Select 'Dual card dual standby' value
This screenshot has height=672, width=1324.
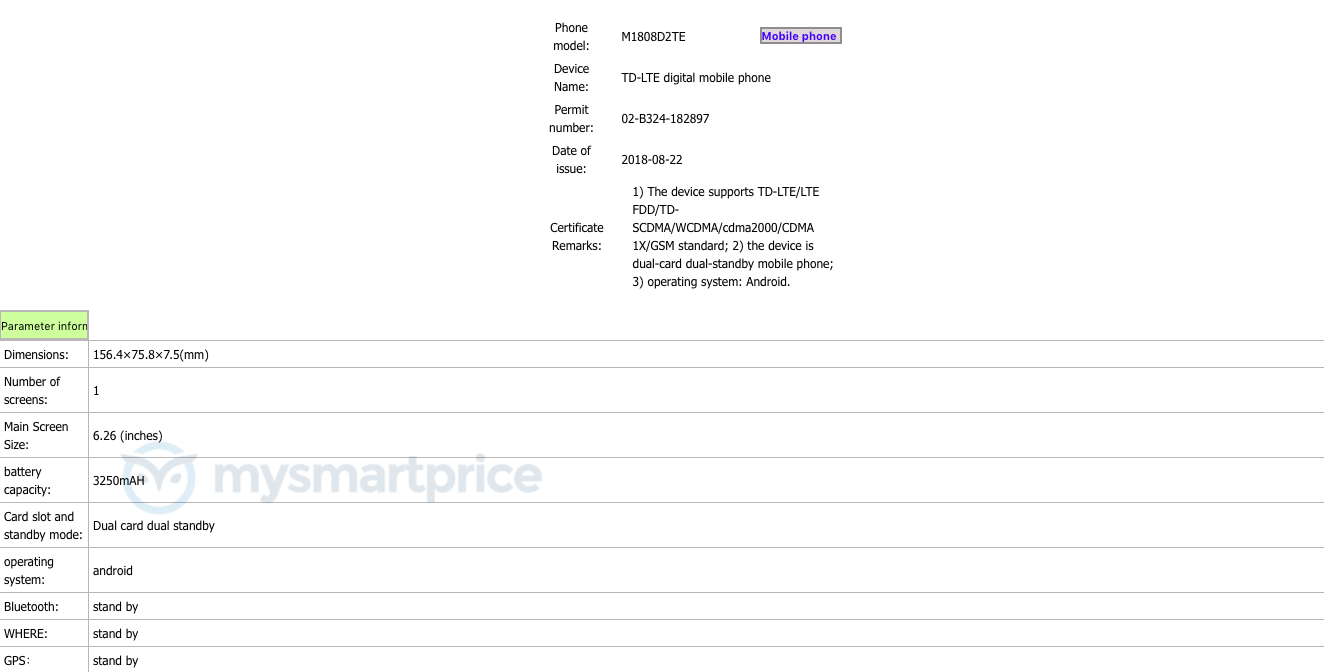point(153,526)
